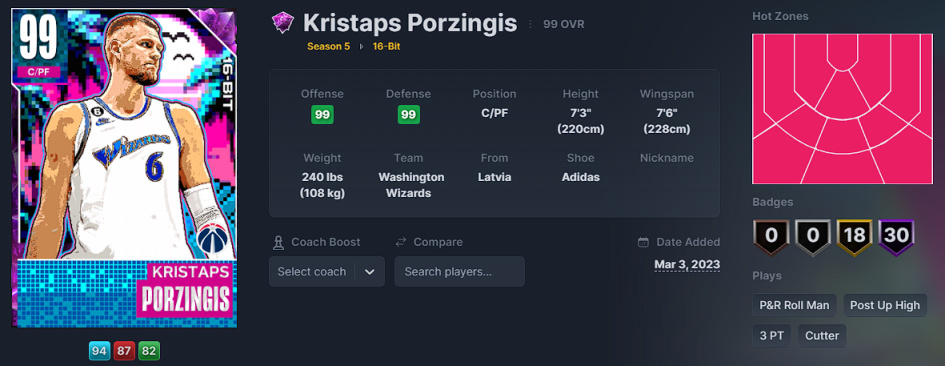
Task: Open the Select coach dropdown
Action: 327,271
